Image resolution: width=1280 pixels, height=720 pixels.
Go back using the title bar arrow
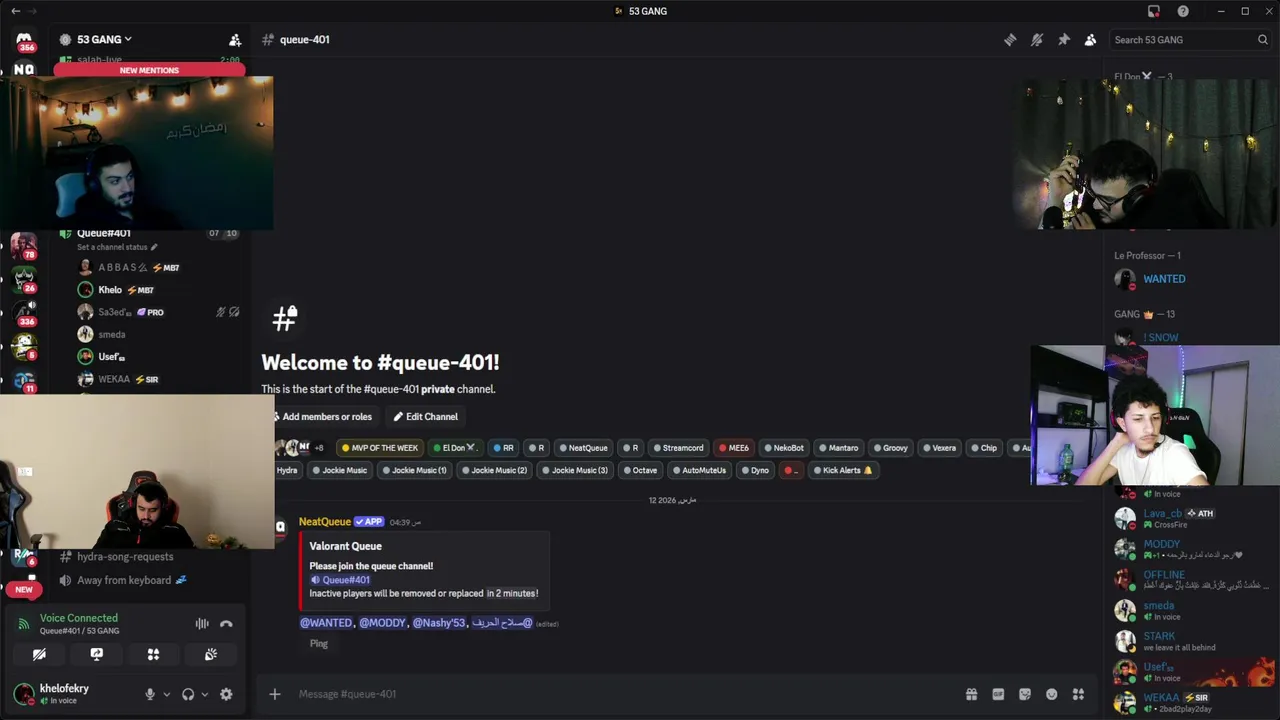[x=15, y=11]
